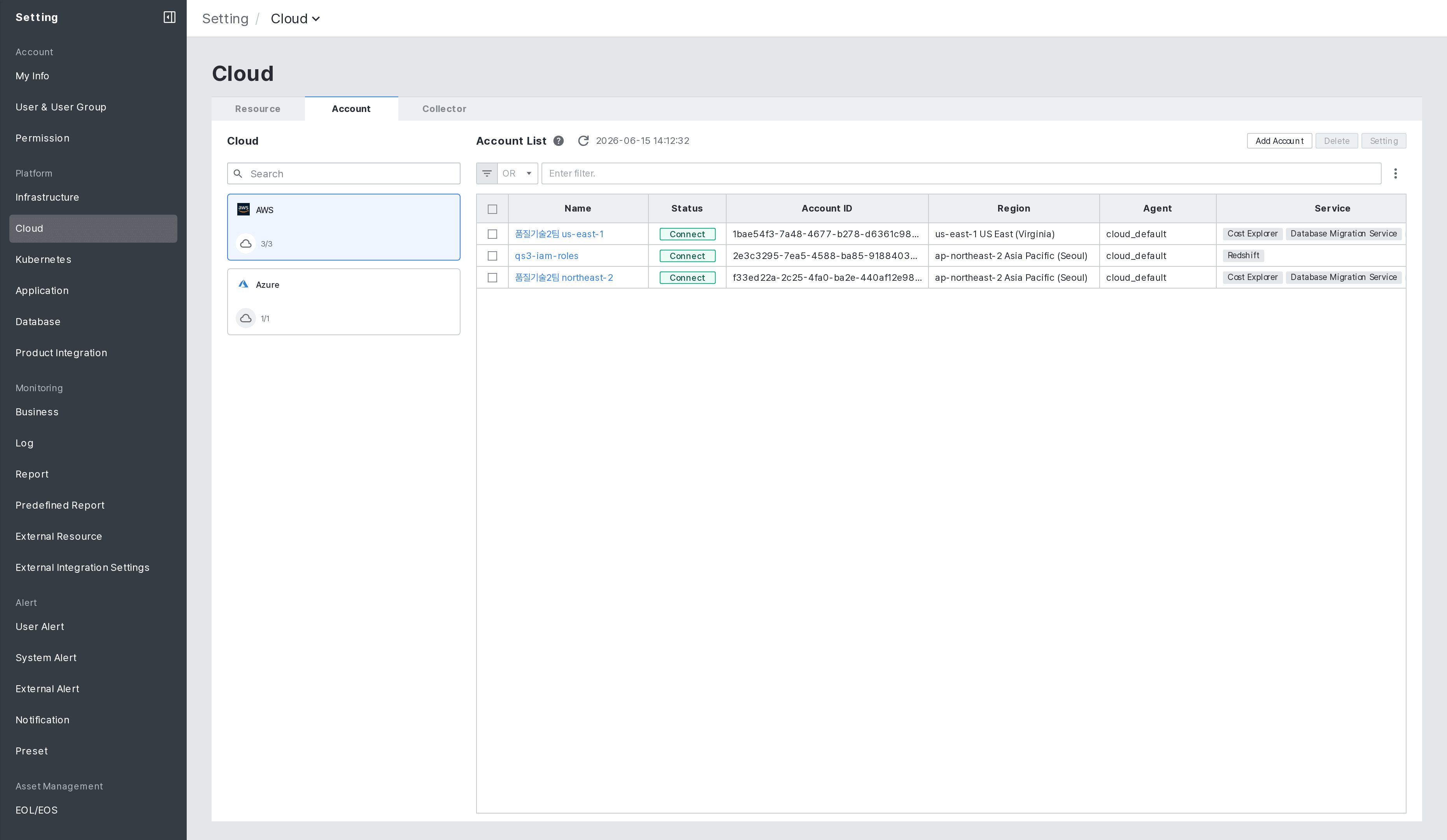Open Product Integration settings

coord(93,353)
